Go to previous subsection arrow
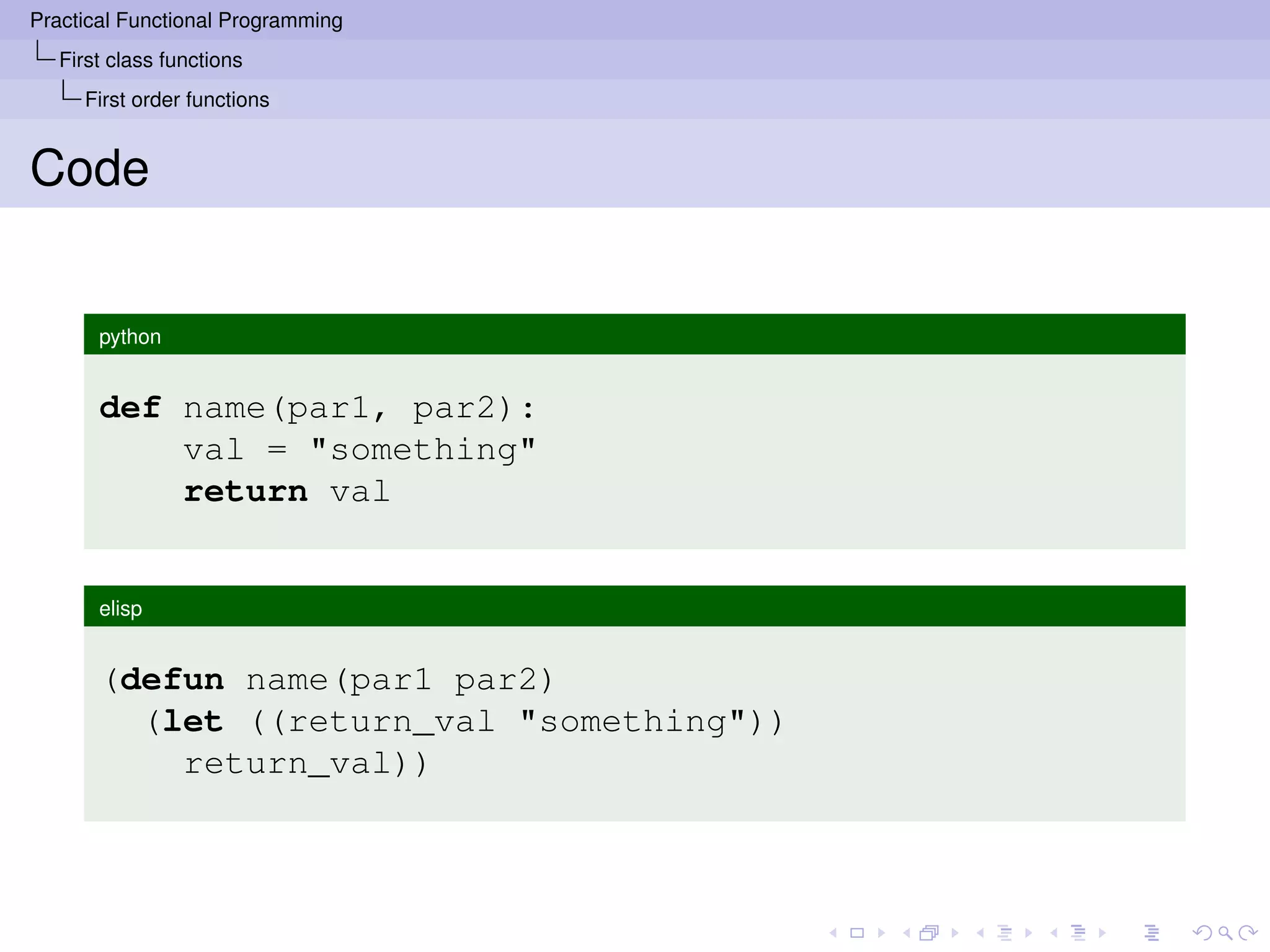This screenshot has width=1270, height=952. (x=980, y=933)
